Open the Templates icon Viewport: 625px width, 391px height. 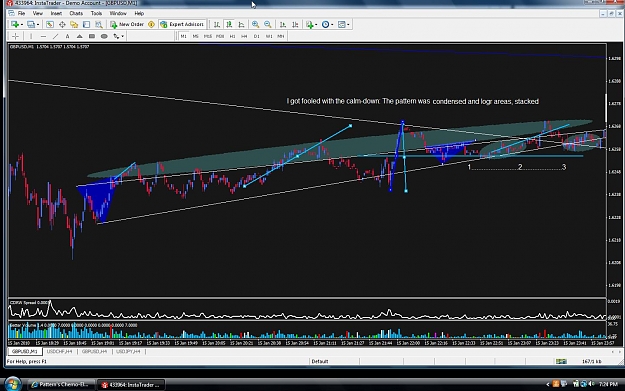pos(342,24)
